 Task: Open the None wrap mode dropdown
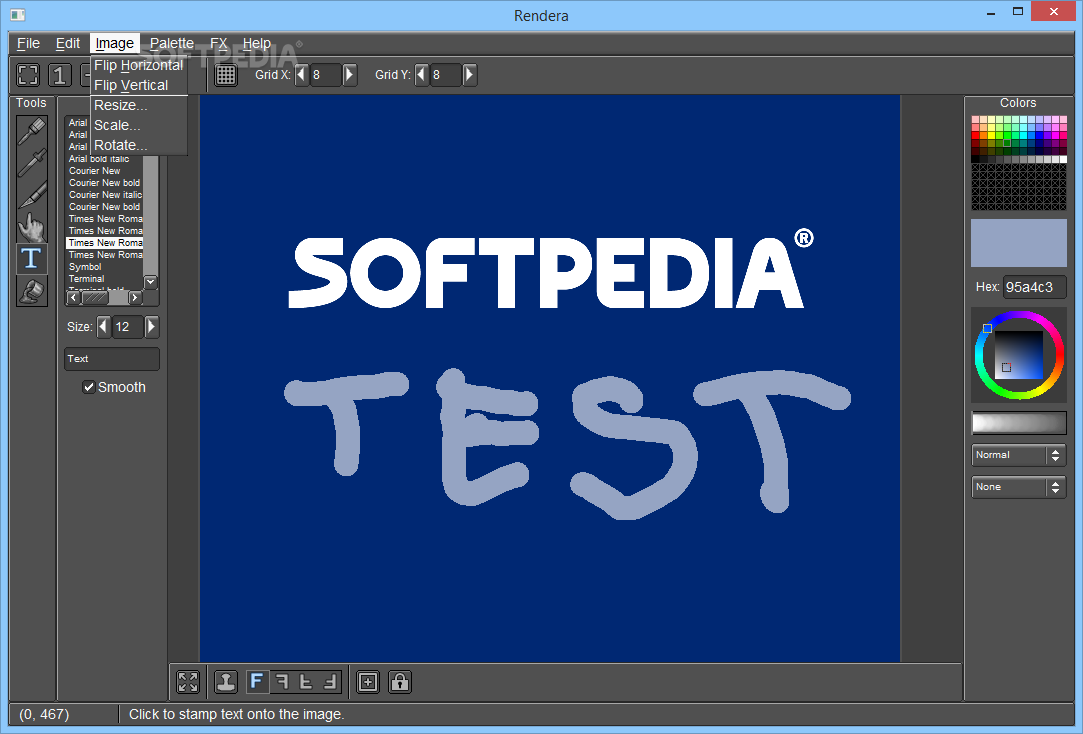coord(1019,487)
